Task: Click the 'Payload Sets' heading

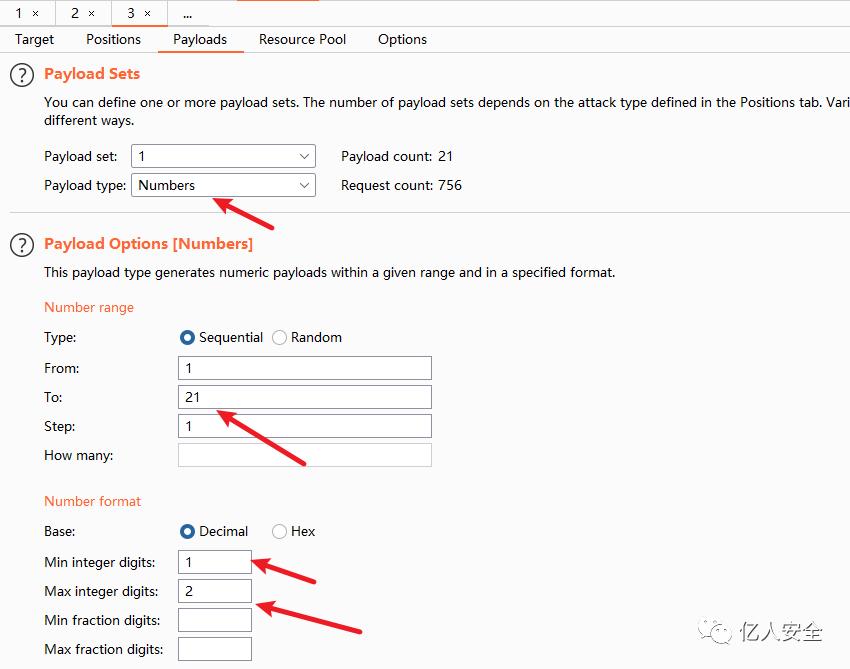Action: coord(92,74)
